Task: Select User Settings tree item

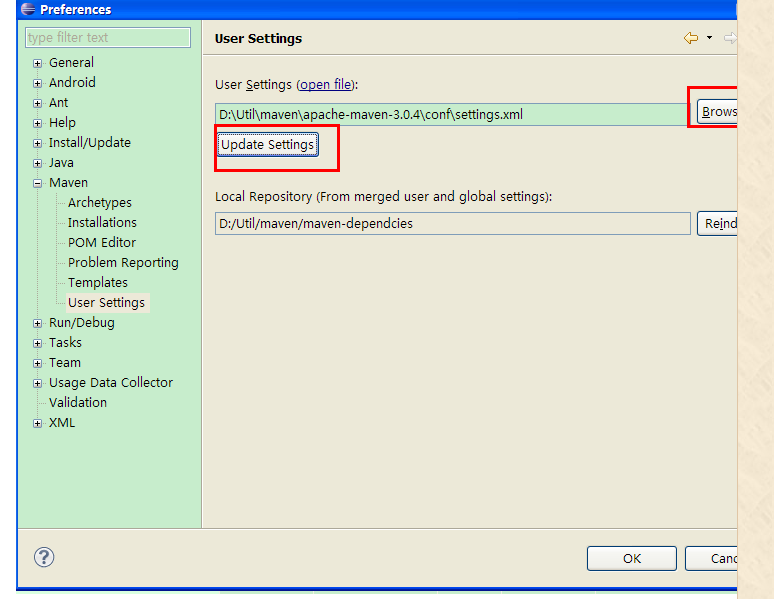Action: pyautogui.click(x=107, y=303)
